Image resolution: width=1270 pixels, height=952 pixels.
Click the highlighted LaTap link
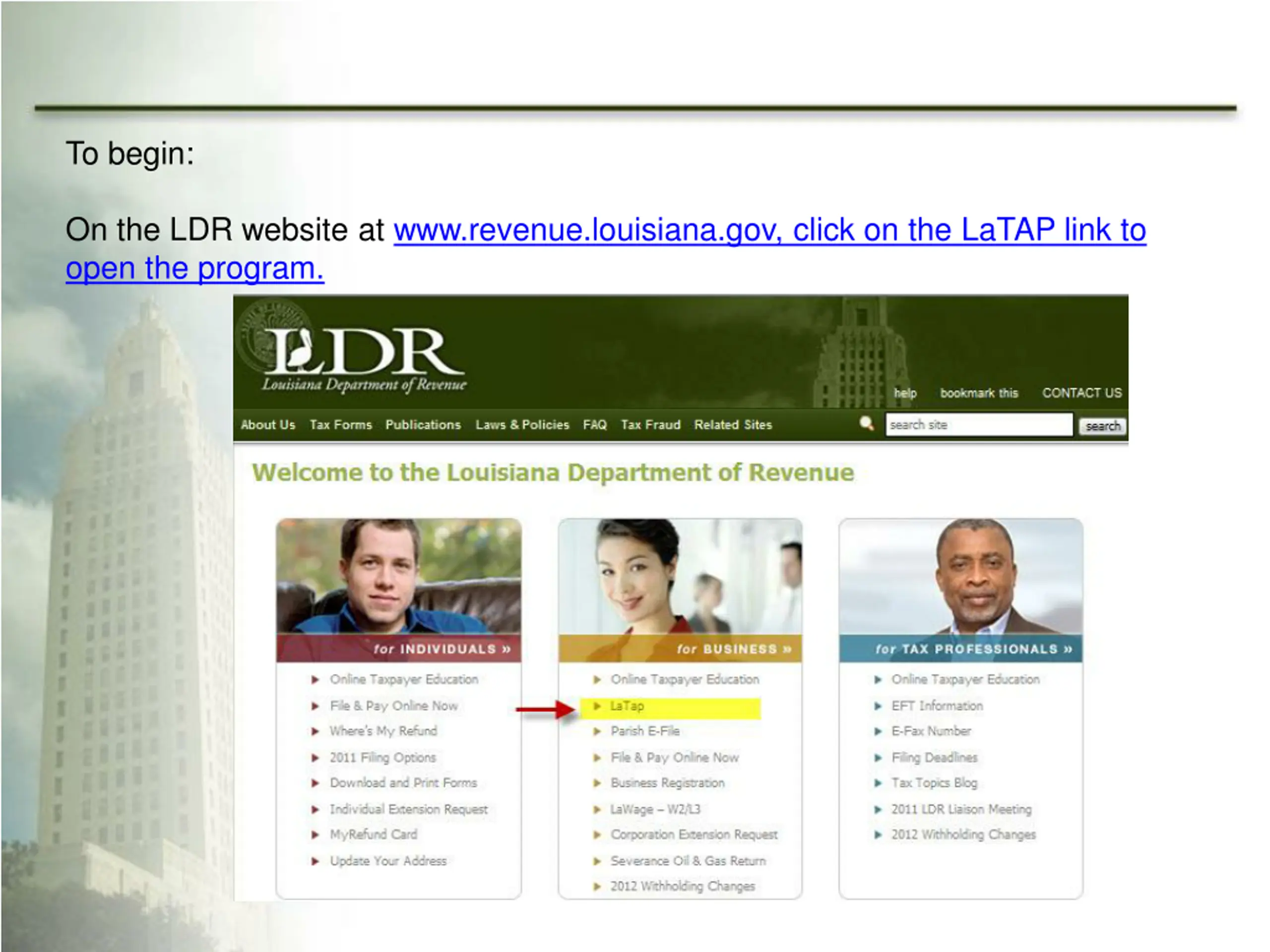pos(627,706)
